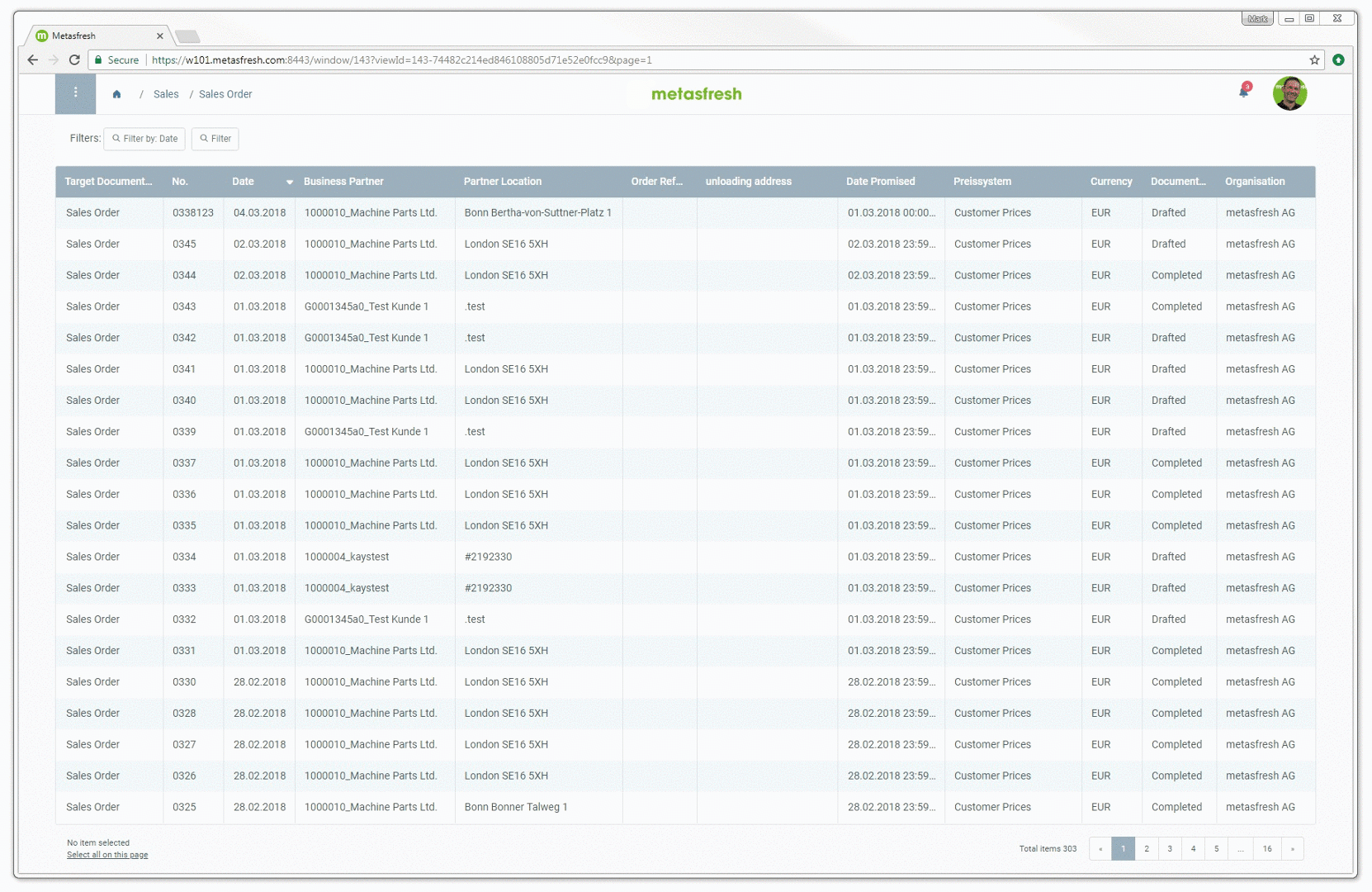1372x892 pixels.
Task: Select the order row numbered 0339
Action: [685, 433]
